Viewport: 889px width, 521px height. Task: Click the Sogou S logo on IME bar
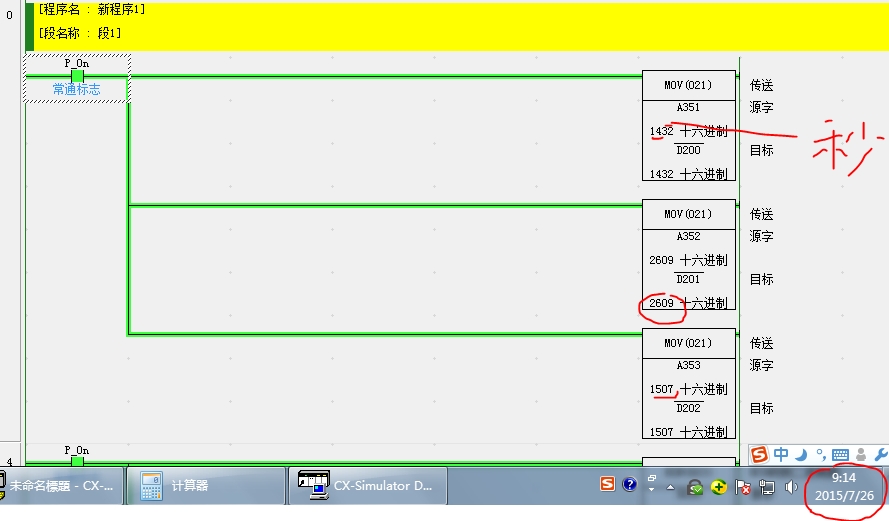(x=759, y=455)
